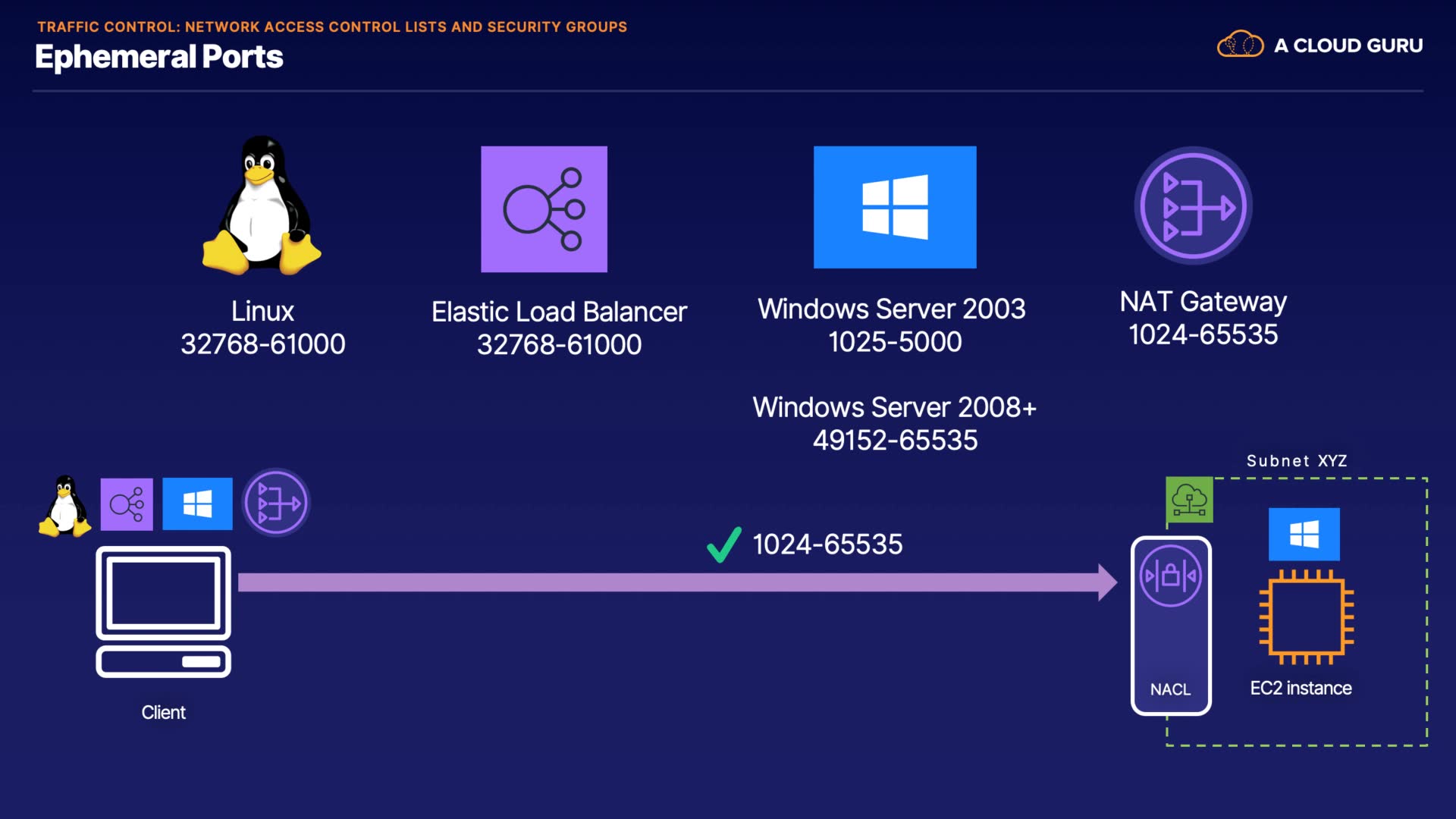Screen dimensions: 1456x819
Task: Click the Ephemeral Ports slide title
Action: pos(159,57)
